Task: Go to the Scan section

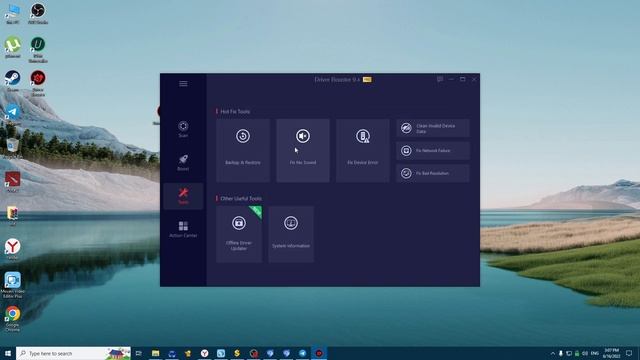Action: 183,129
